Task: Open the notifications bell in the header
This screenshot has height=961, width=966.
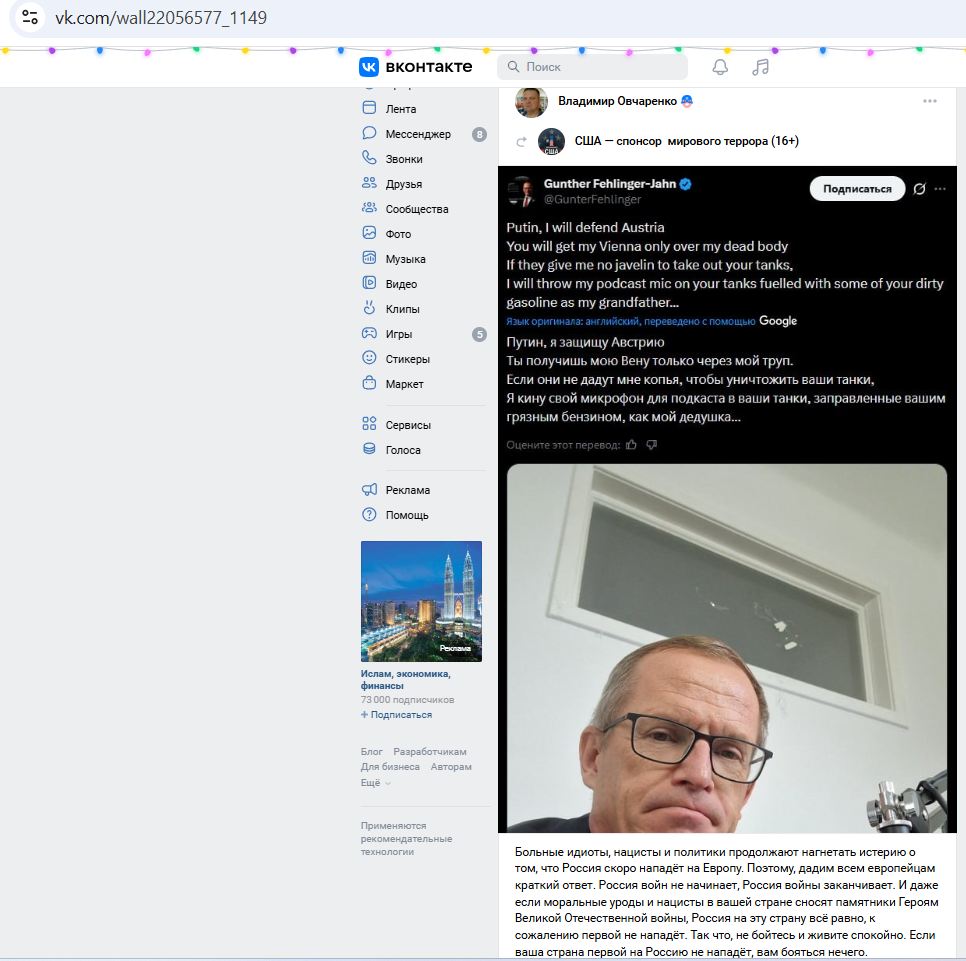Action: coord(720,65)
